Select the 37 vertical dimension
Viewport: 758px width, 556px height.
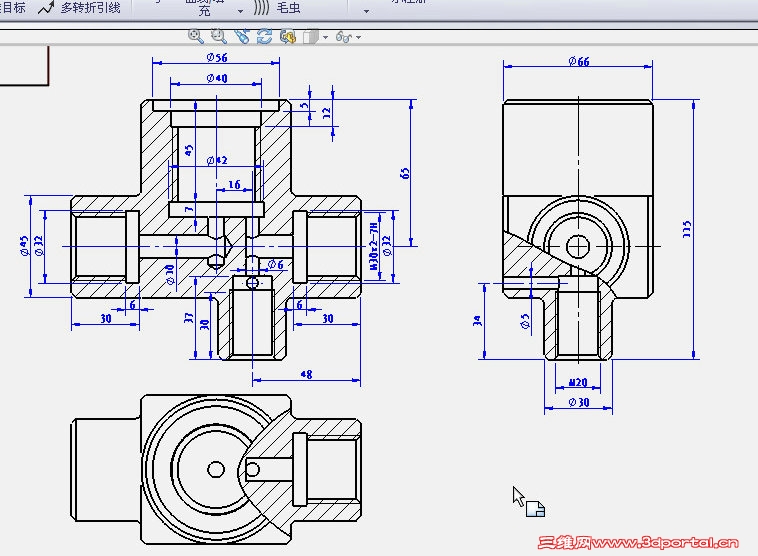189,318
